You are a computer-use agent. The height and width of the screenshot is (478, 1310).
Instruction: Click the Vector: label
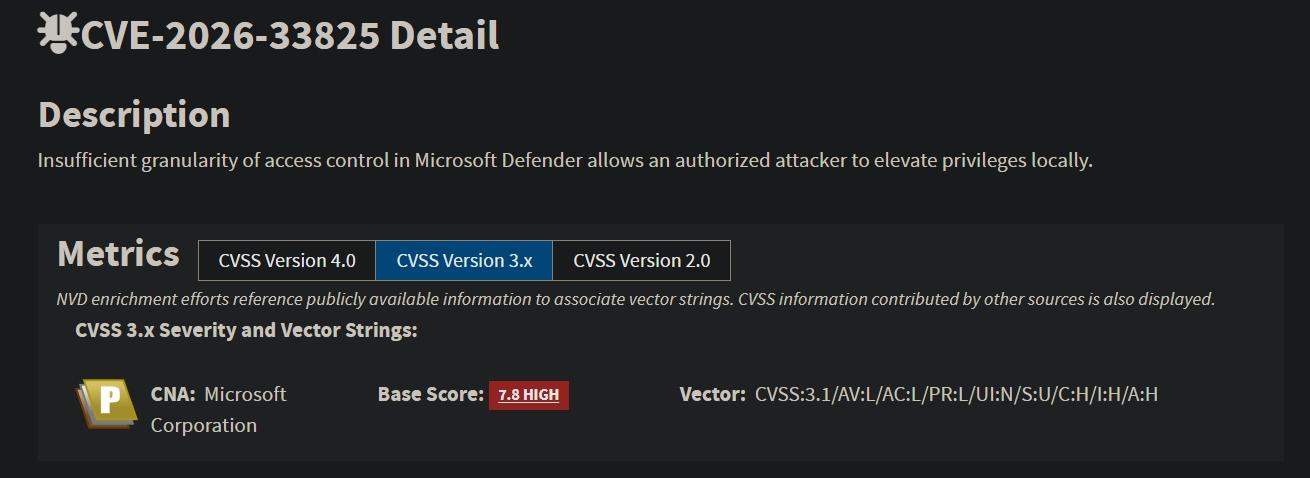coord(712,394)
